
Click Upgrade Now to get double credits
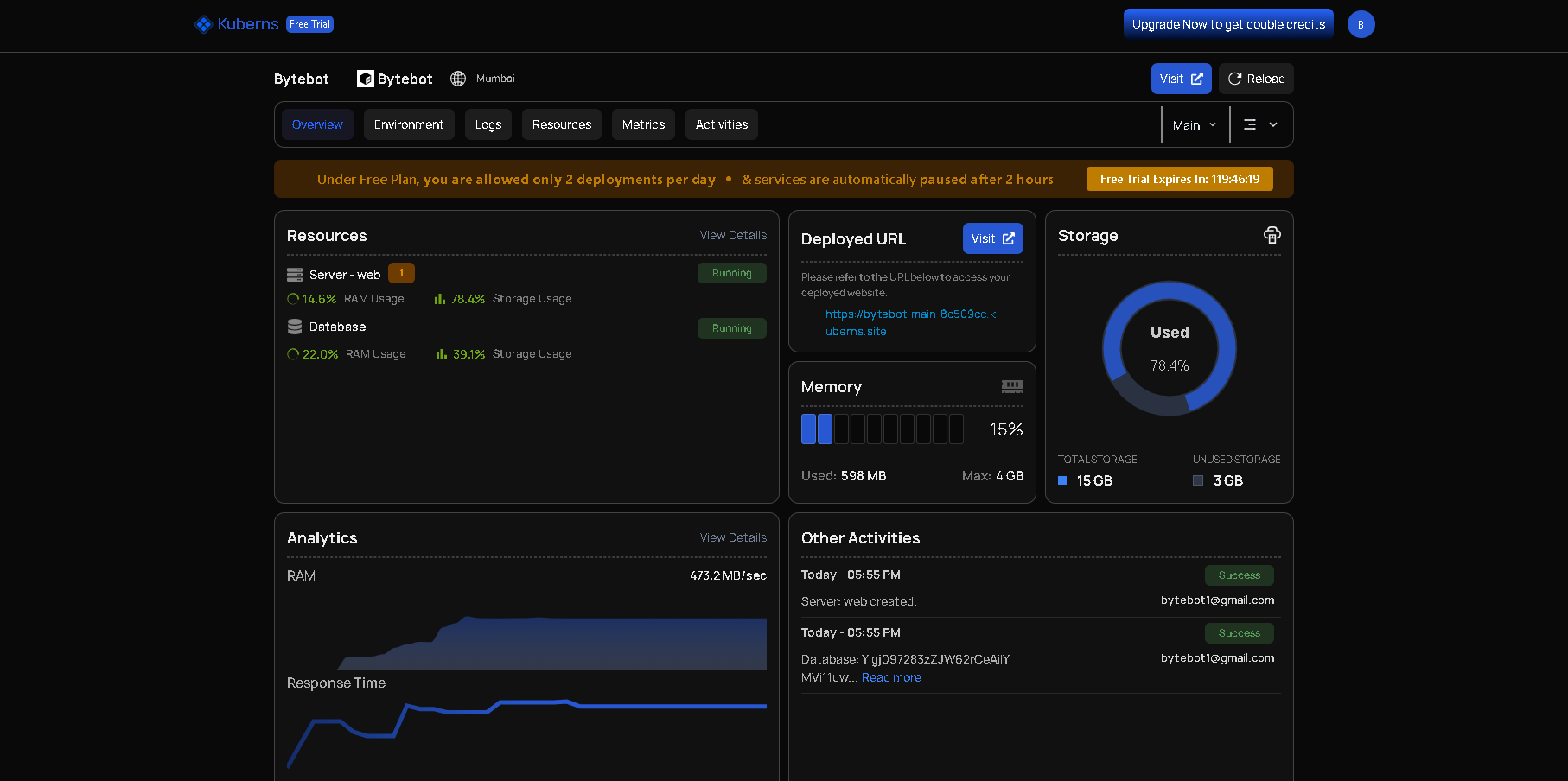click(x=1228, y=24)
